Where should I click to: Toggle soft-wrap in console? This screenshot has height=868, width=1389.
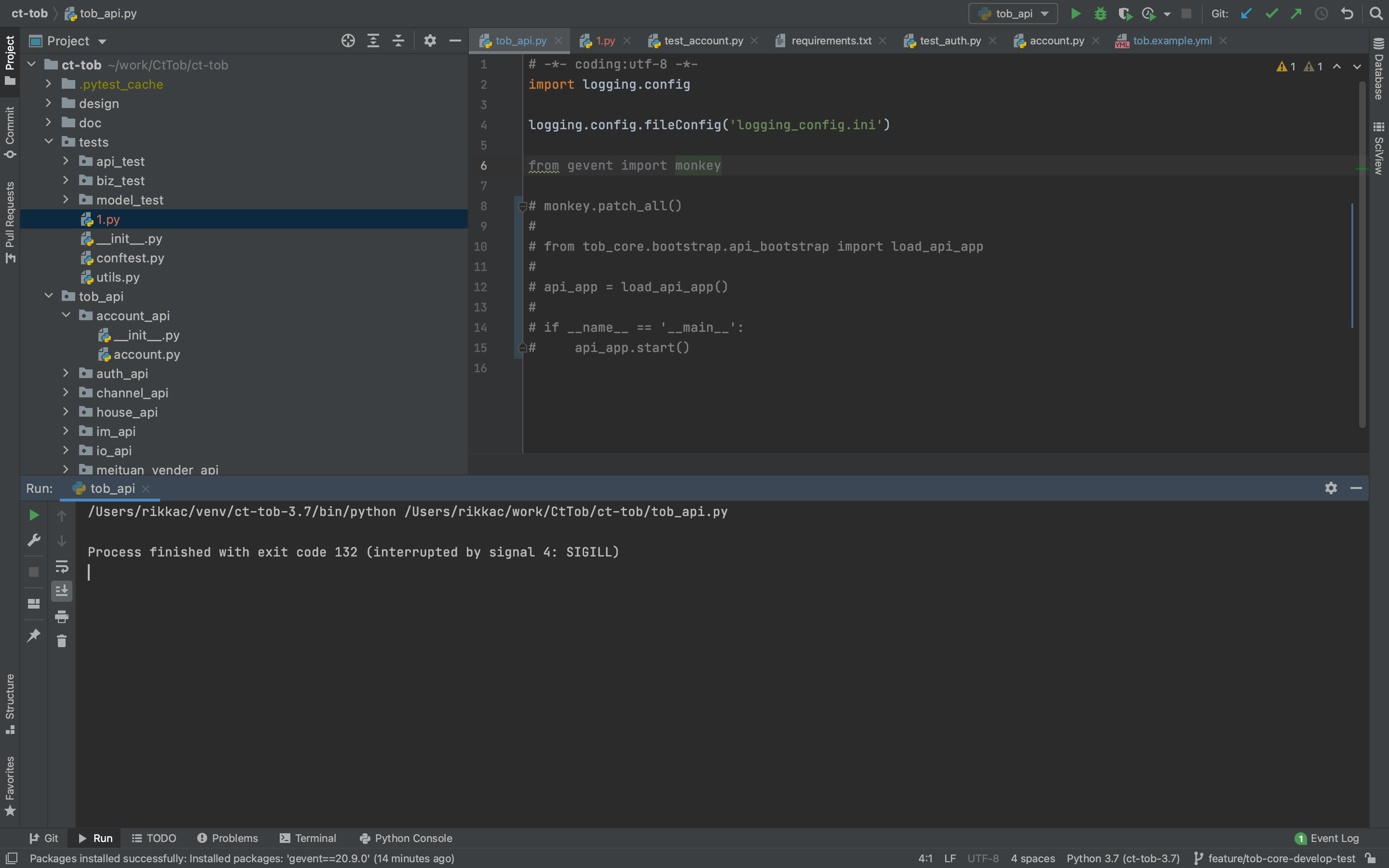(61, 567)
